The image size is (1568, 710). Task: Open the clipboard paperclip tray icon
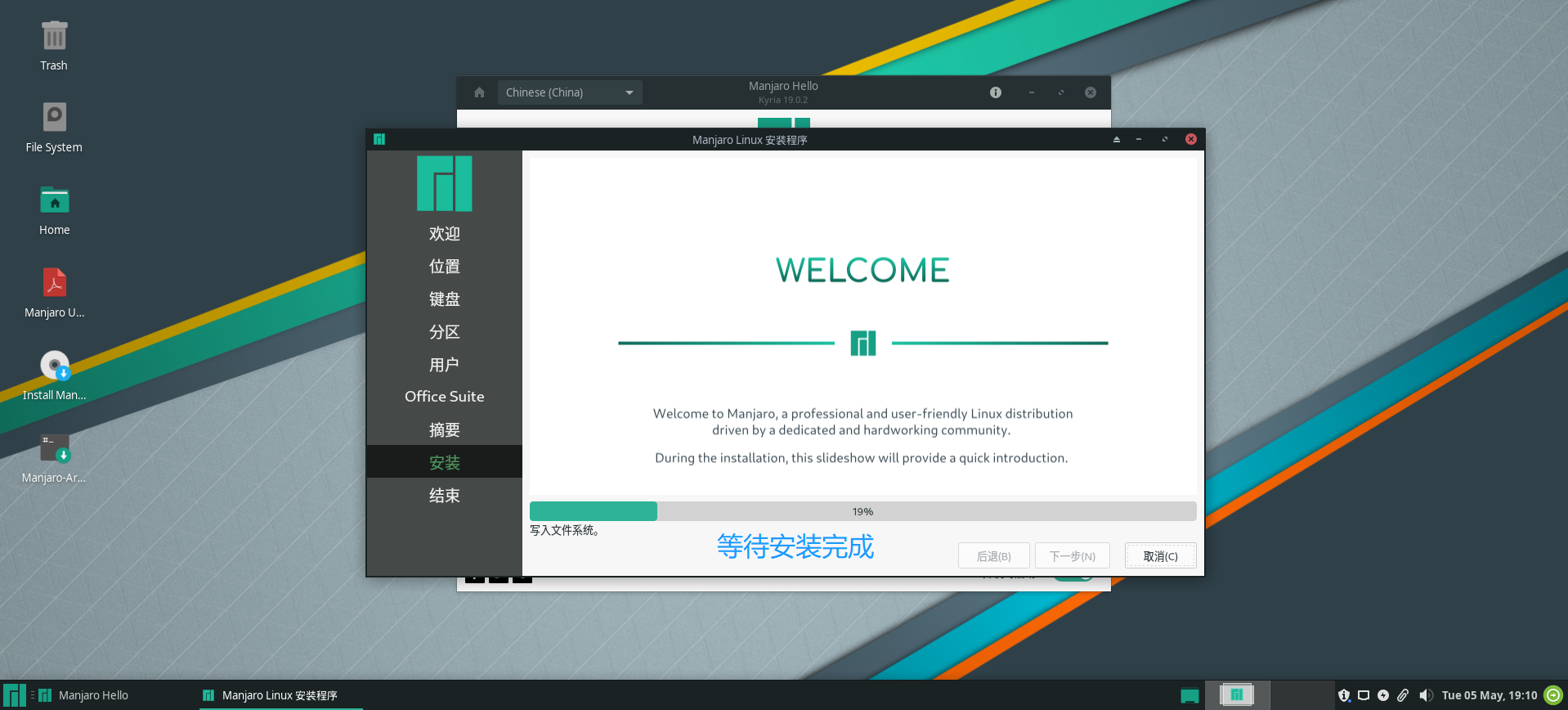1403,695
